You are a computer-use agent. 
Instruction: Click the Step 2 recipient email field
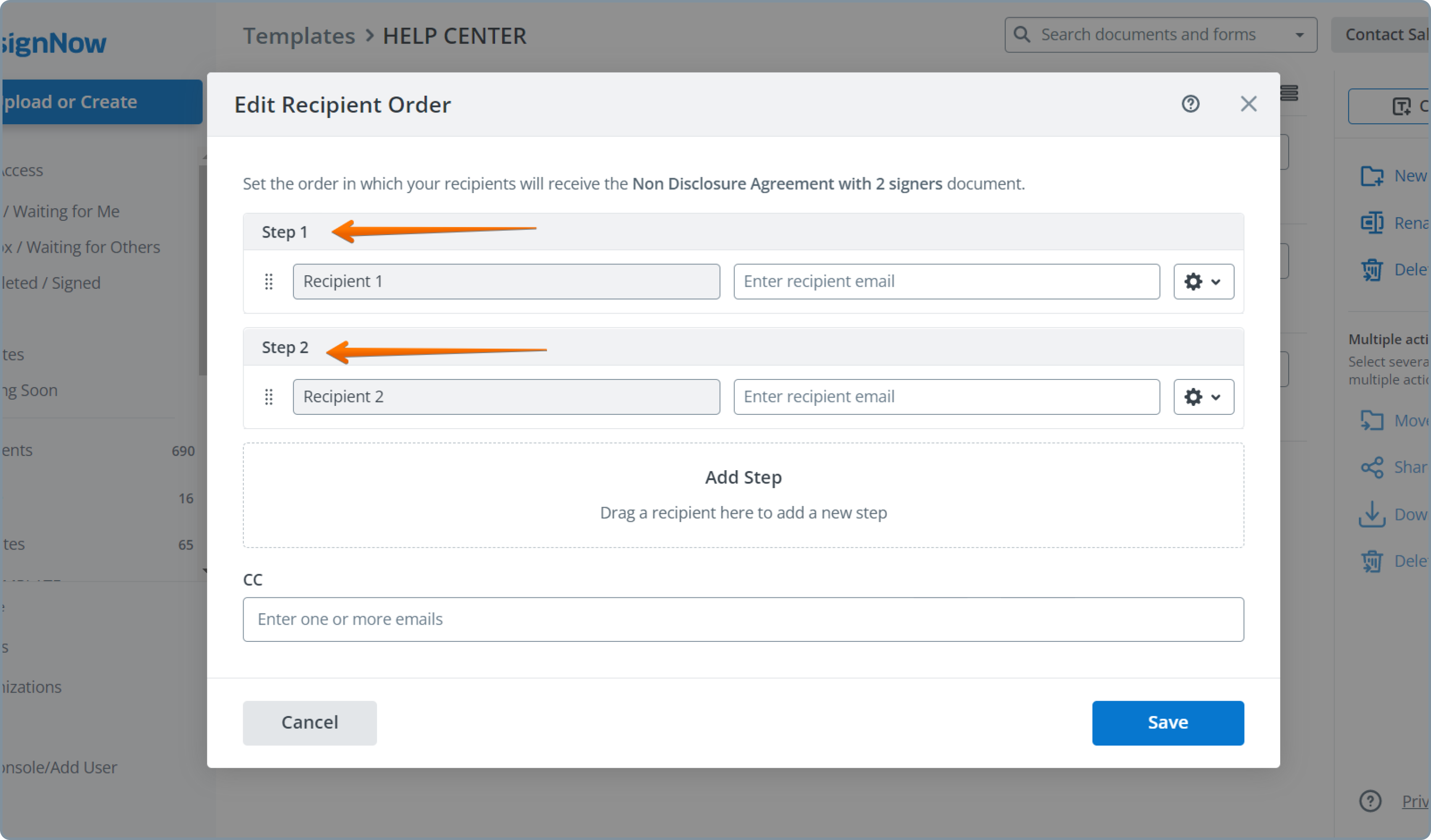click(x=946, y=397)
